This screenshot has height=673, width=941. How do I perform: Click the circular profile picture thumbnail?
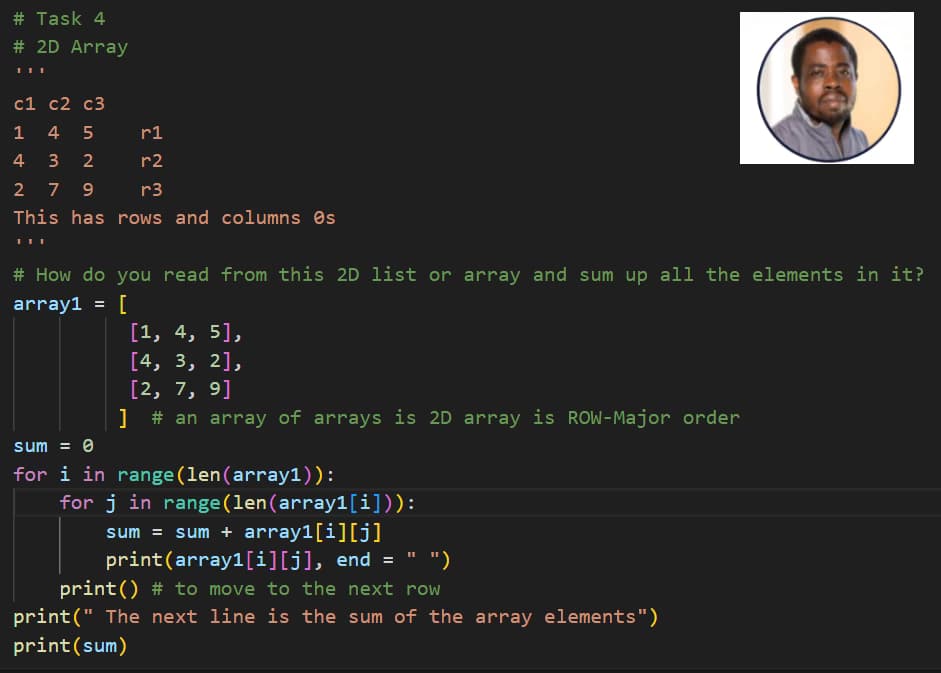point(826,87)
